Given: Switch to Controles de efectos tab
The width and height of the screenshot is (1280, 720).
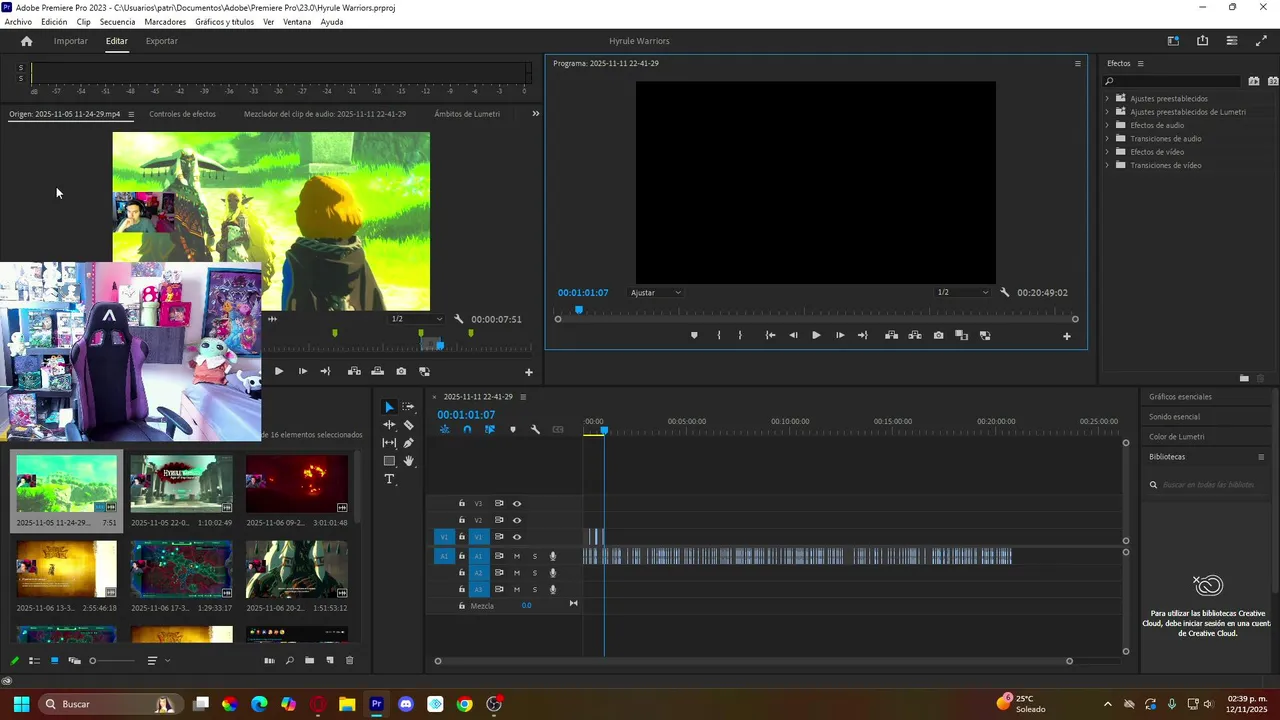Looking at the screenshot, I should (182, 114).
